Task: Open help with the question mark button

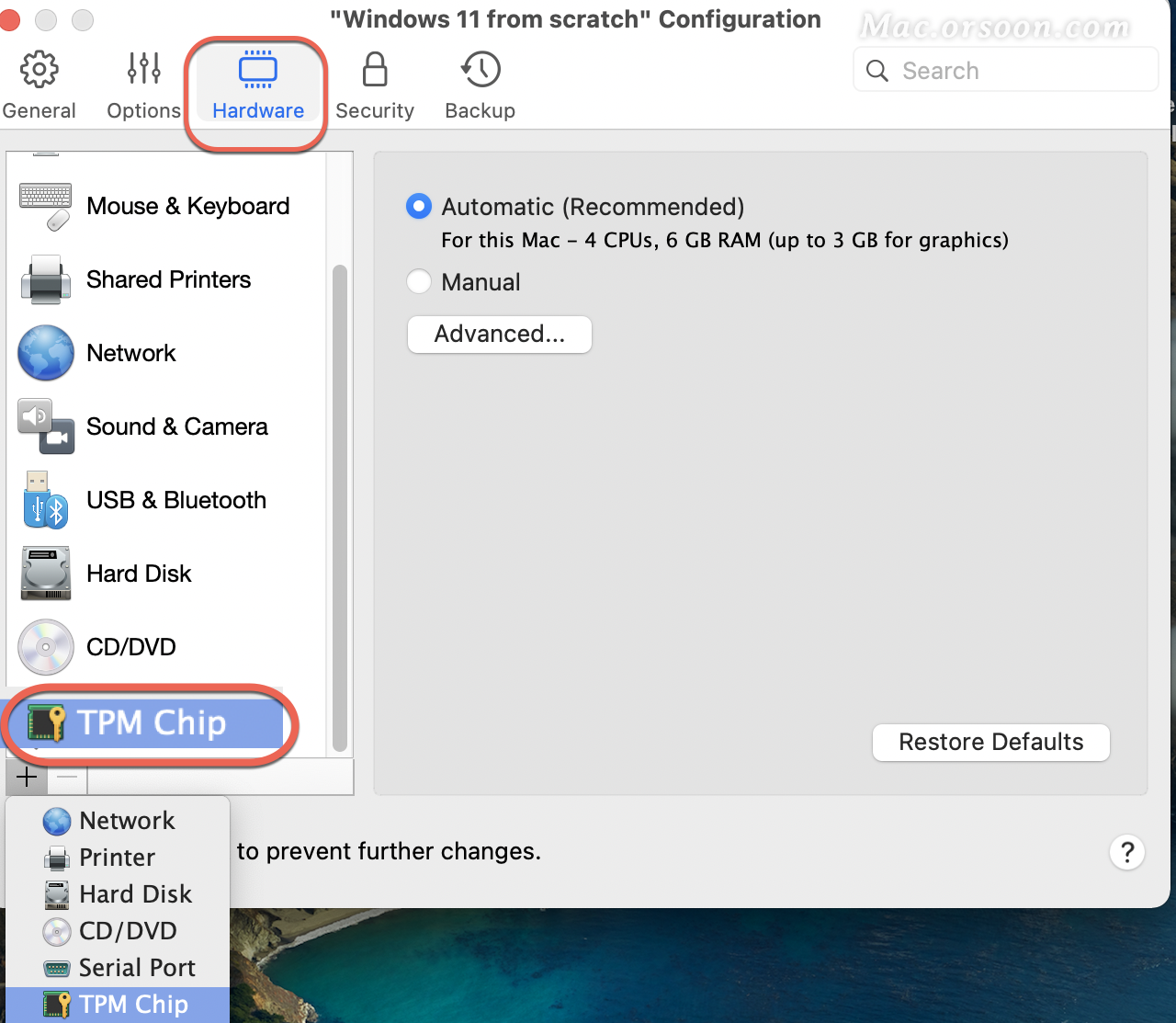Action: pos(1127,852)
